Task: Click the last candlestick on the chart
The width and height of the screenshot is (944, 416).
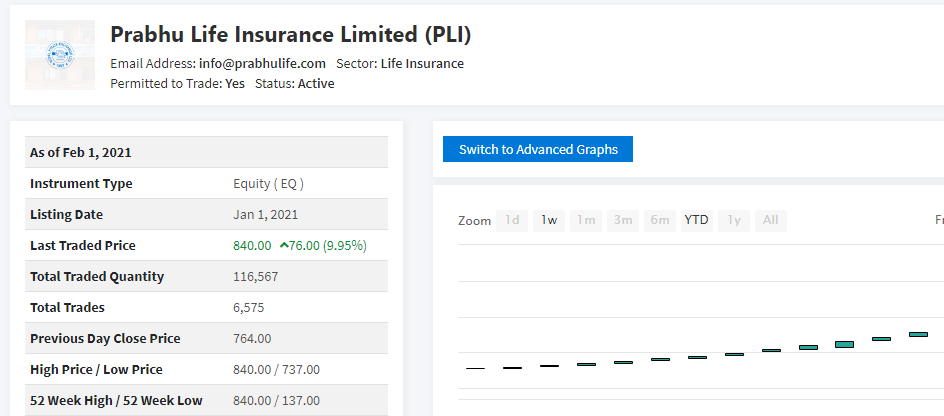Action: (x=918, y=334)
